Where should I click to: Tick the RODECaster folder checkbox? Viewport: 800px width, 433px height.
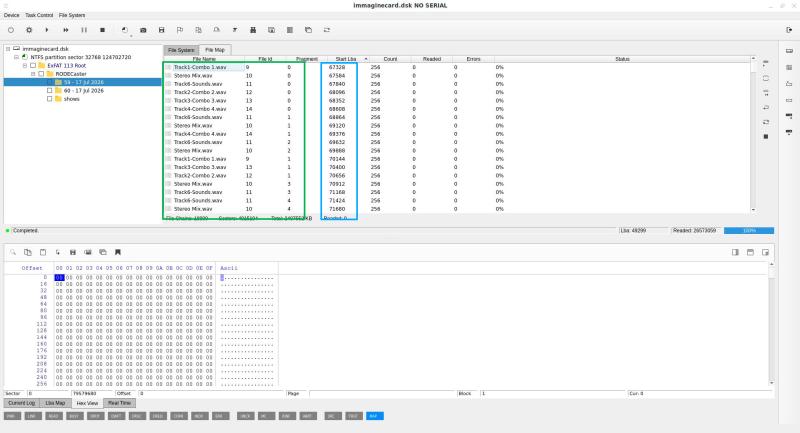pos(41,74)
